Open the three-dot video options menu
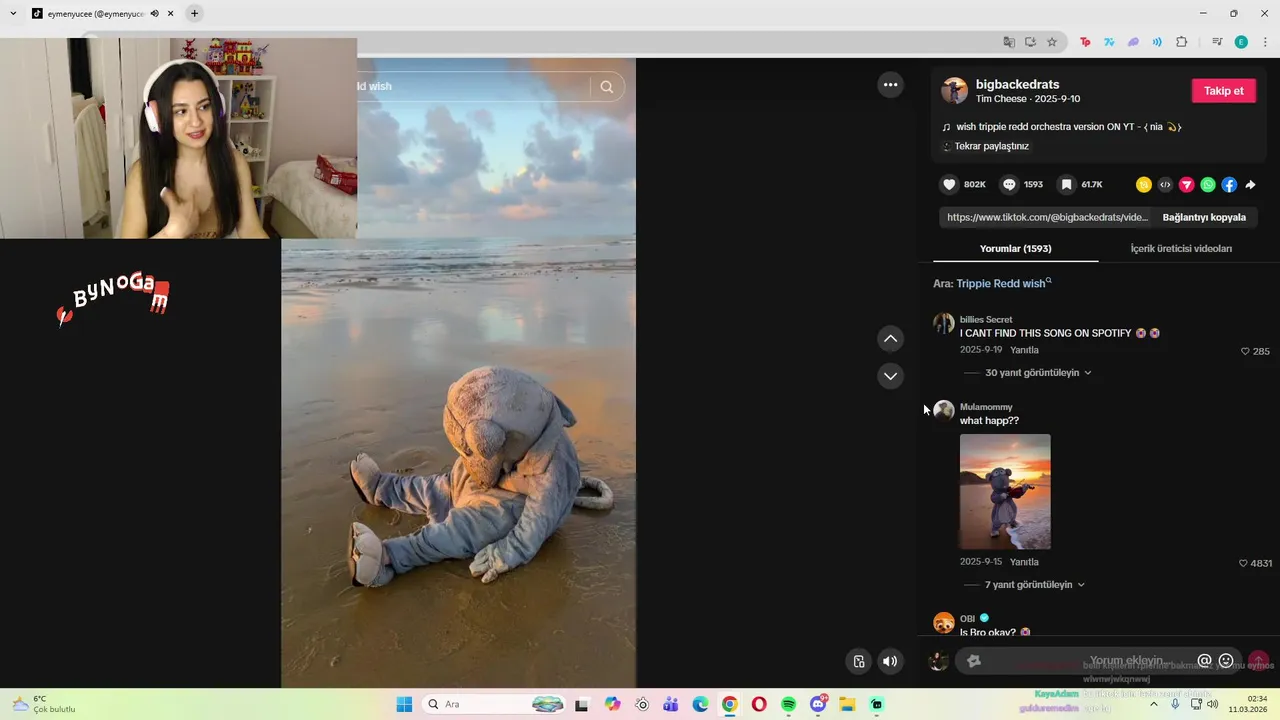The height and width of the screenshot is (720, 1280). (x=890, y=85)
